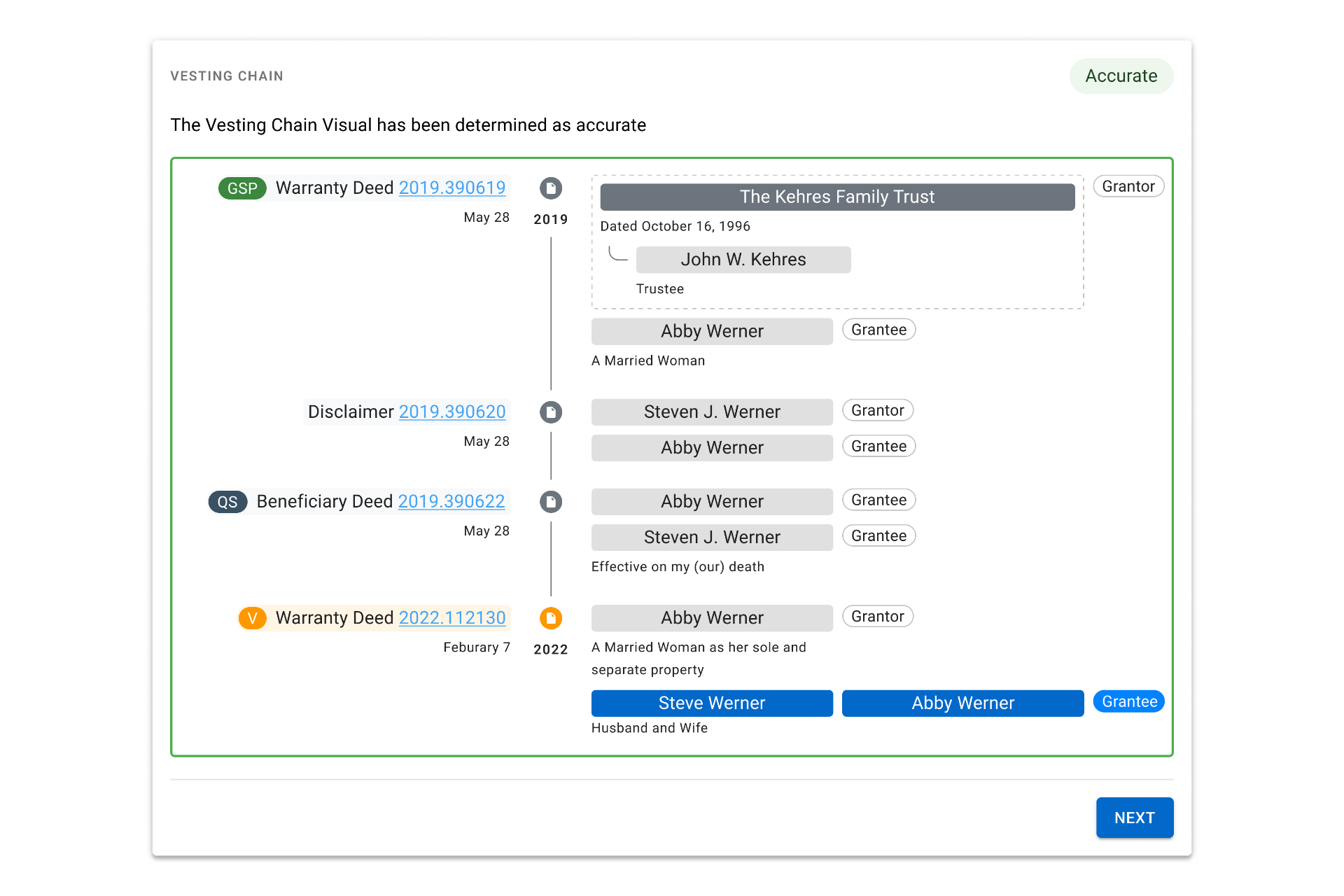Viewport: 1344px width, 896px height.
Task: Click document icon for Beneficiary Deed 2019.390622
Action: click(x=551, y=502)
